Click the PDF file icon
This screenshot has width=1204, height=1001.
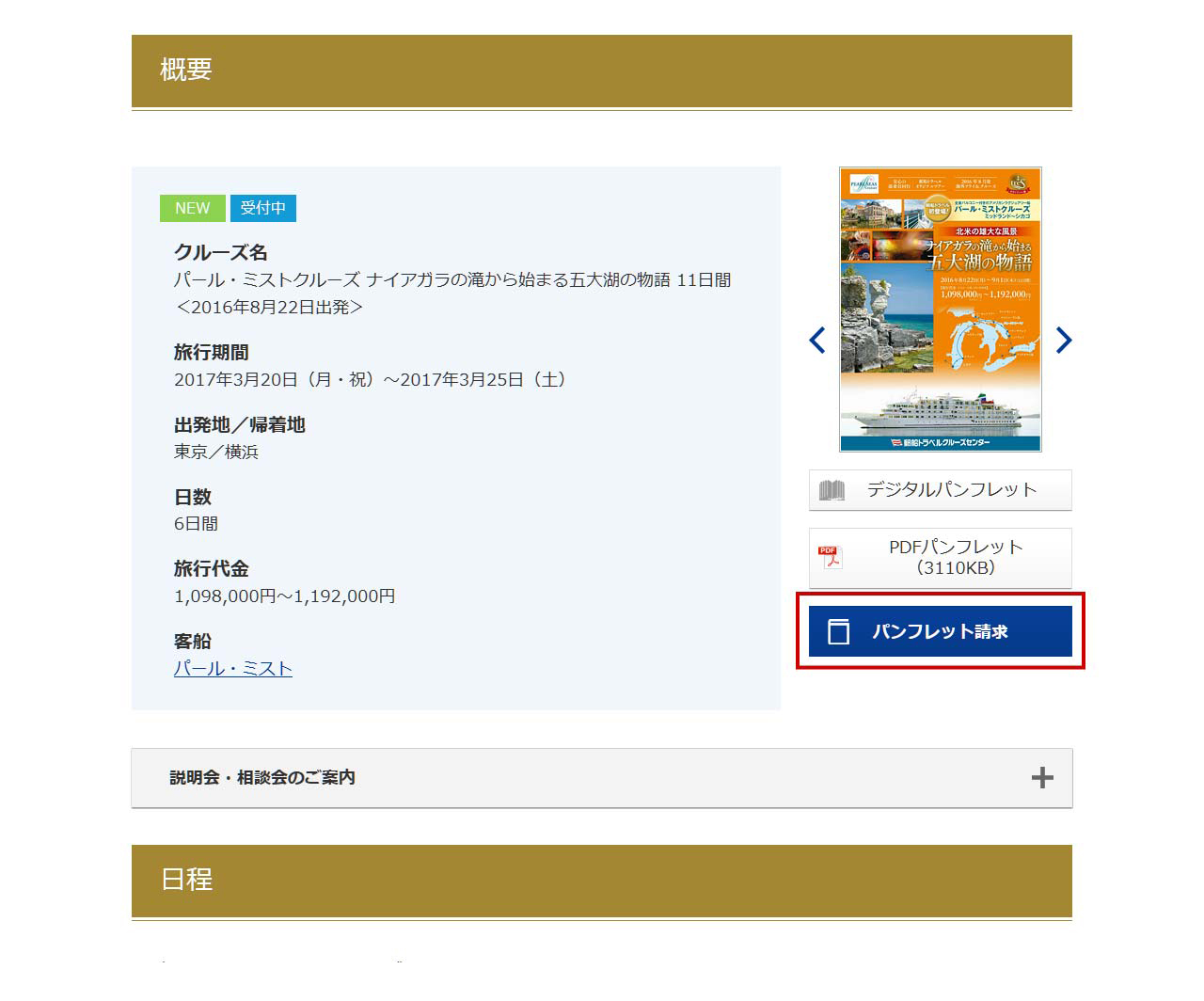coord(830,558)
